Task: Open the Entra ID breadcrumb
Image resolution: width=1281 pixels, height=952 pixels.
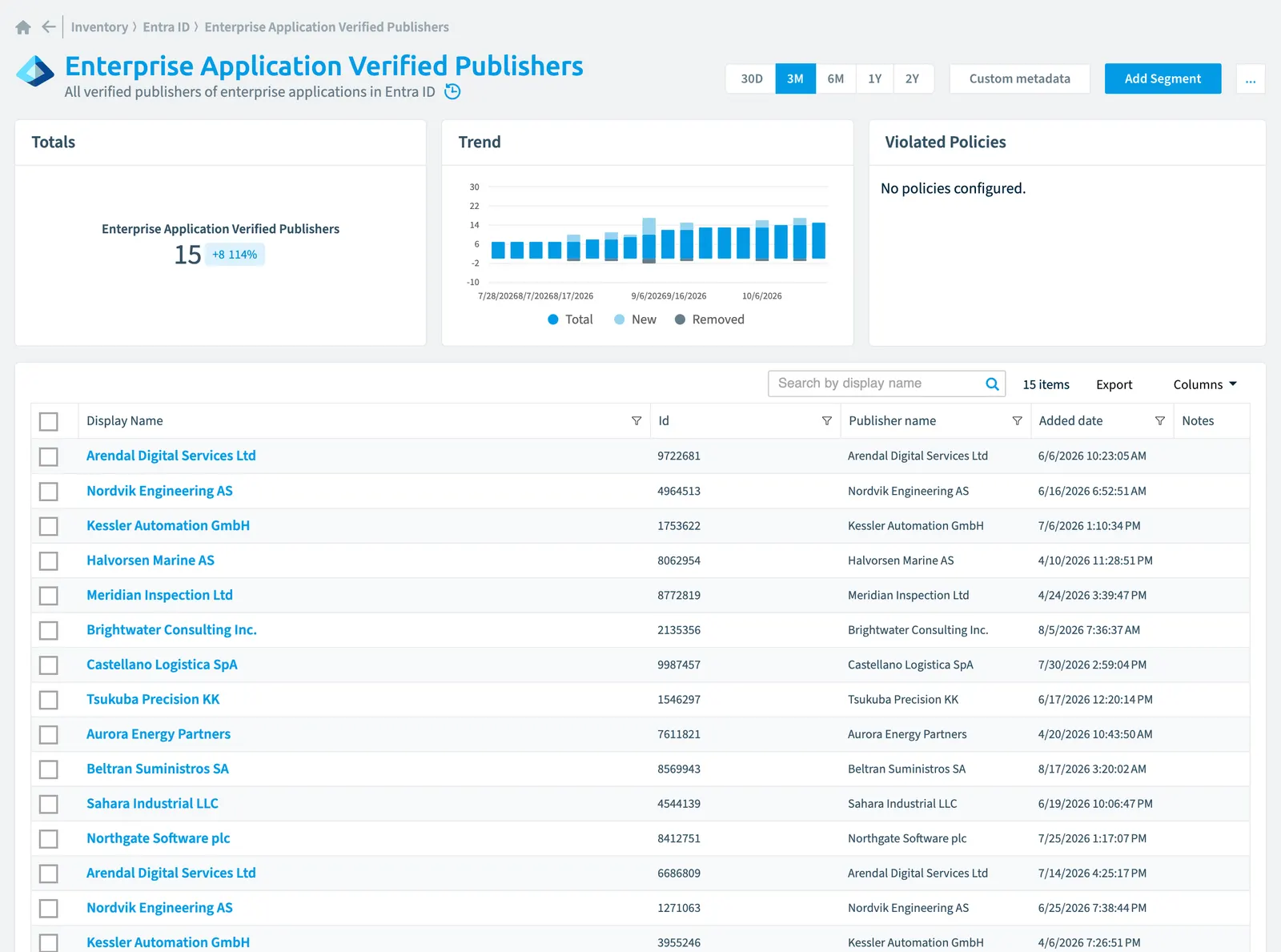Action: pos(167,27)
